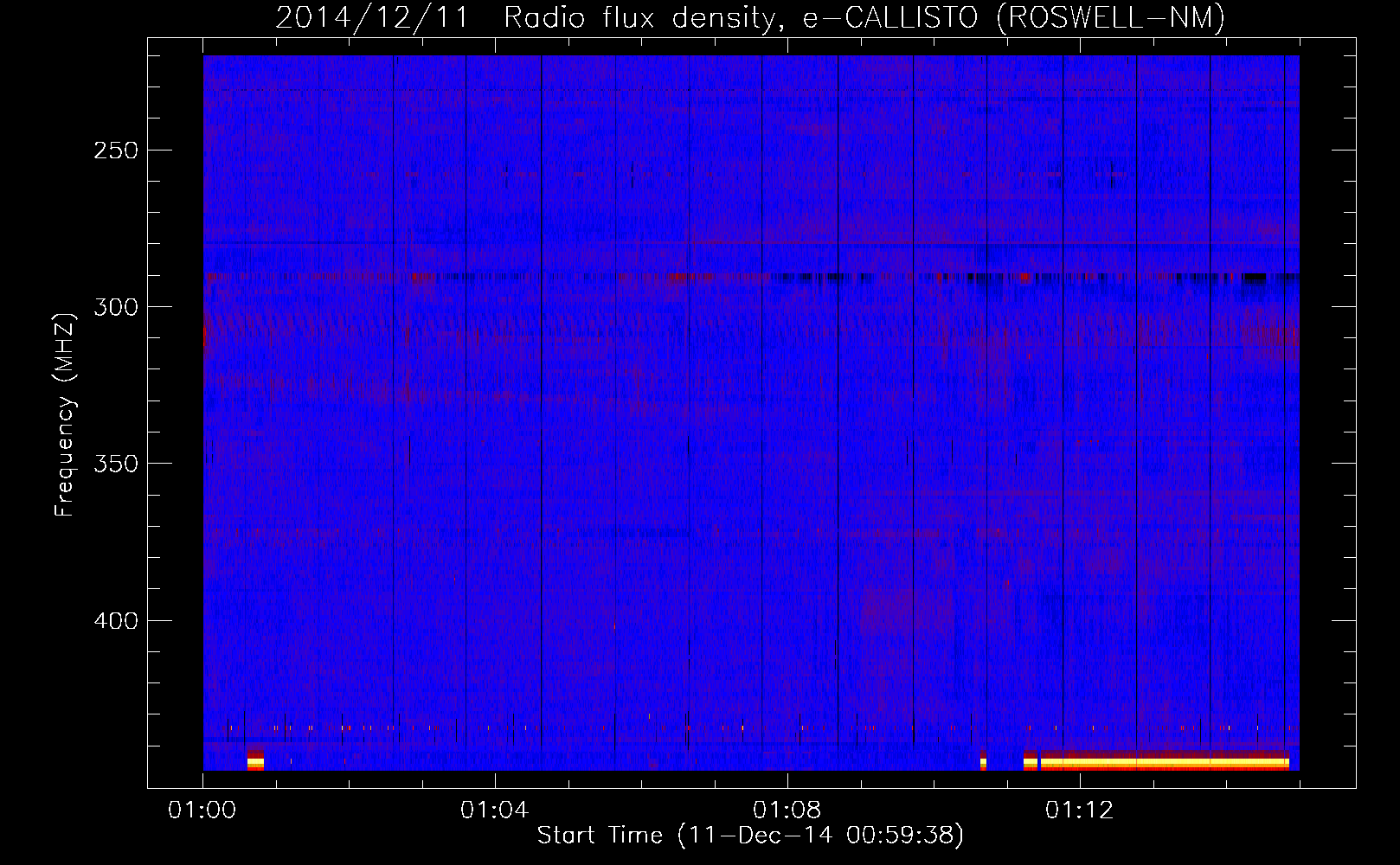
Task: Click the '350' frequency tick label
Action: (115, 464)
